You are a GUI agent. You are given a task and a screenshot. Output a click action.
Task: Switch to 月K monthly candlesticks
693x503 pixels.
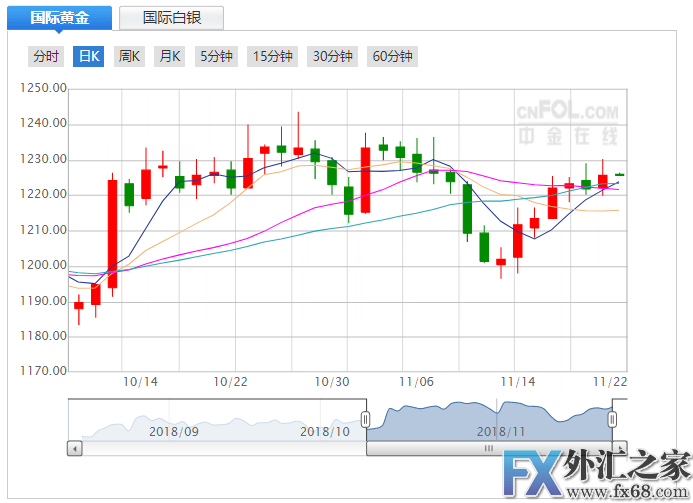tap(169, 56)
